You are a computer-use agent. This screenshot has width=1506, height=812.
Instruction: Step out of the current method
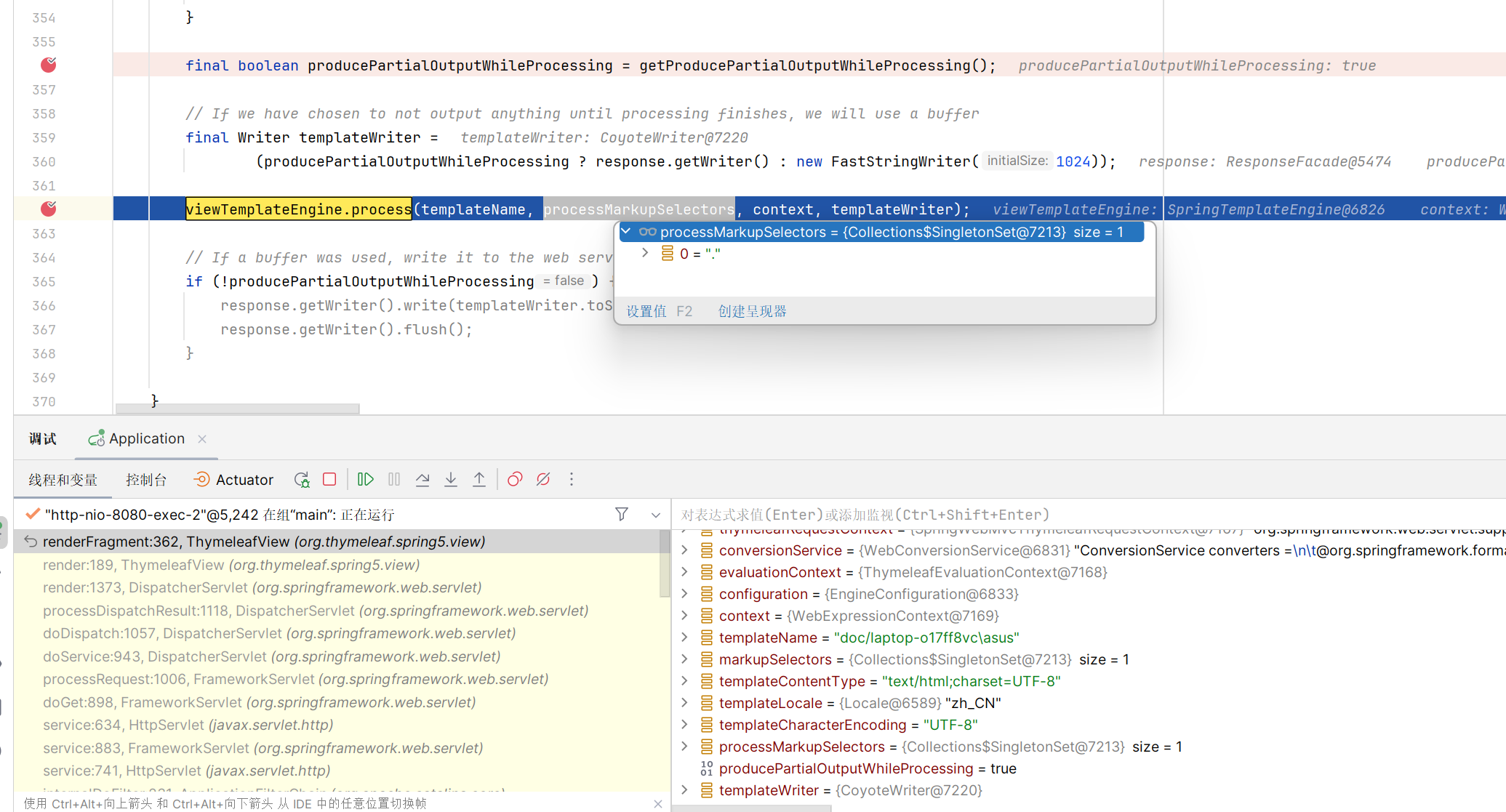479,480
